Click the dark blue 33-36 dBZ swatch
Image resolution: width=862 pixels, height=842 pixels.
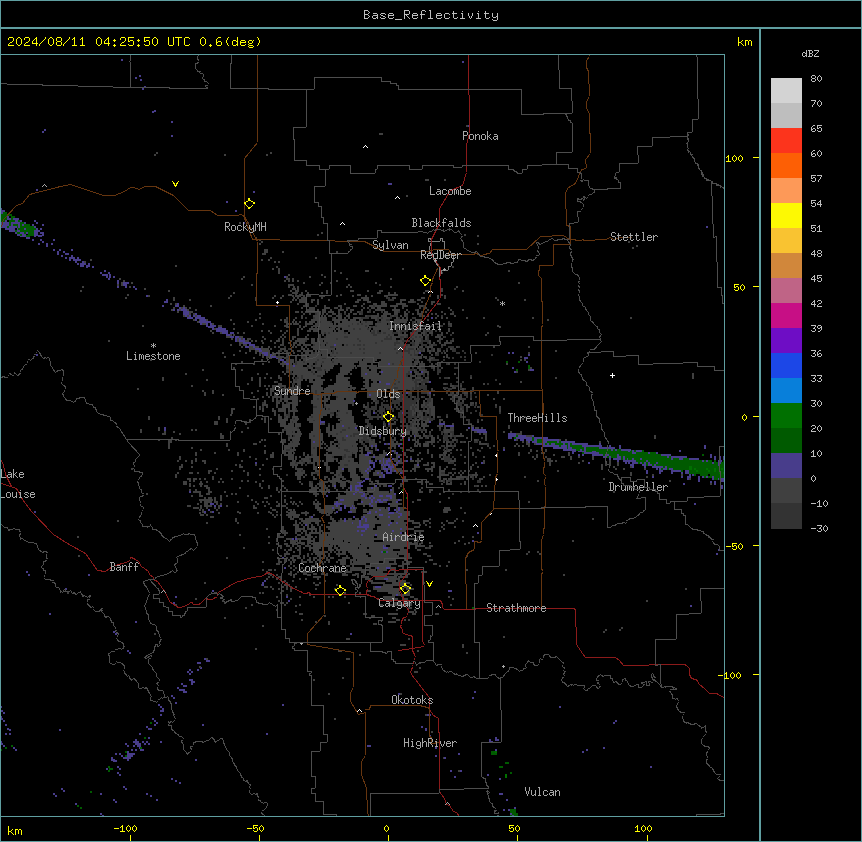(786, 365)
